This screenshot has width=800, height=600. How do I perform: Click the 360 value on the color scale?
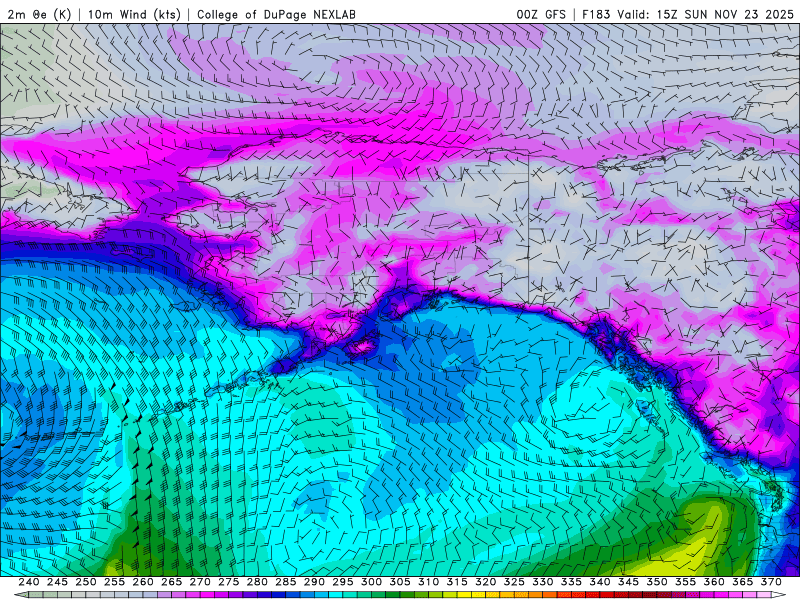(x=714, y=582)
